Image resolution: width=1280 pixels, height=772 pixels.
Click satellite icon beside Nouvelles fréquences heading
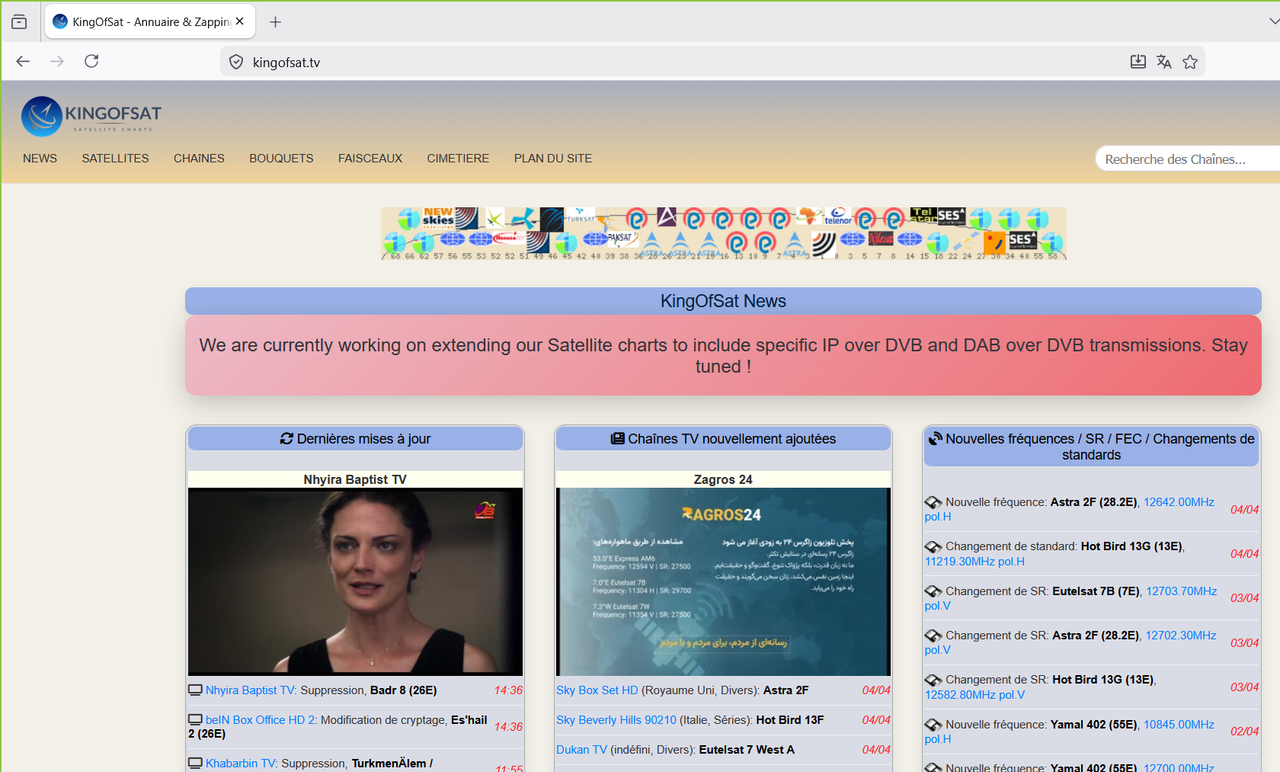936,438
